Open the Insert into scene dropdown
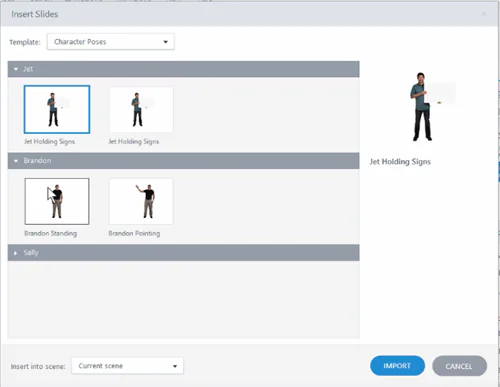500x387 pixels. pyautogui.click(x=127, y=366)
